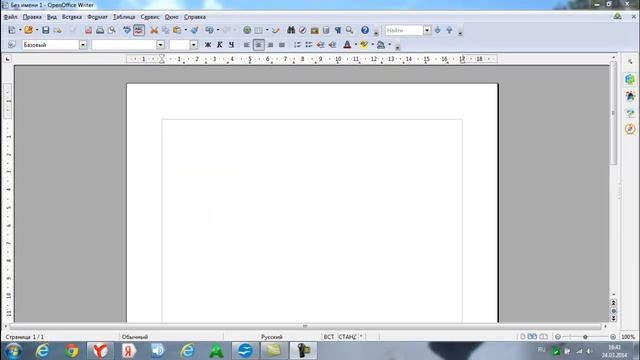Click the Undo icon
Viewport: 640px width, 360px height.
click(x=209, y=30)
